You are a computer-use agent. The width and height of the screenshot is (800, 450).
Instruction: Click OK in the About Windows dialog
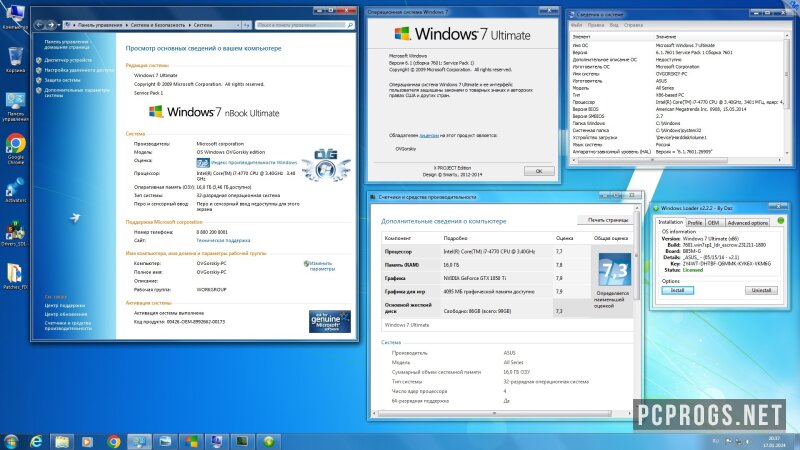pyautogui.click(x=539, y=171)
